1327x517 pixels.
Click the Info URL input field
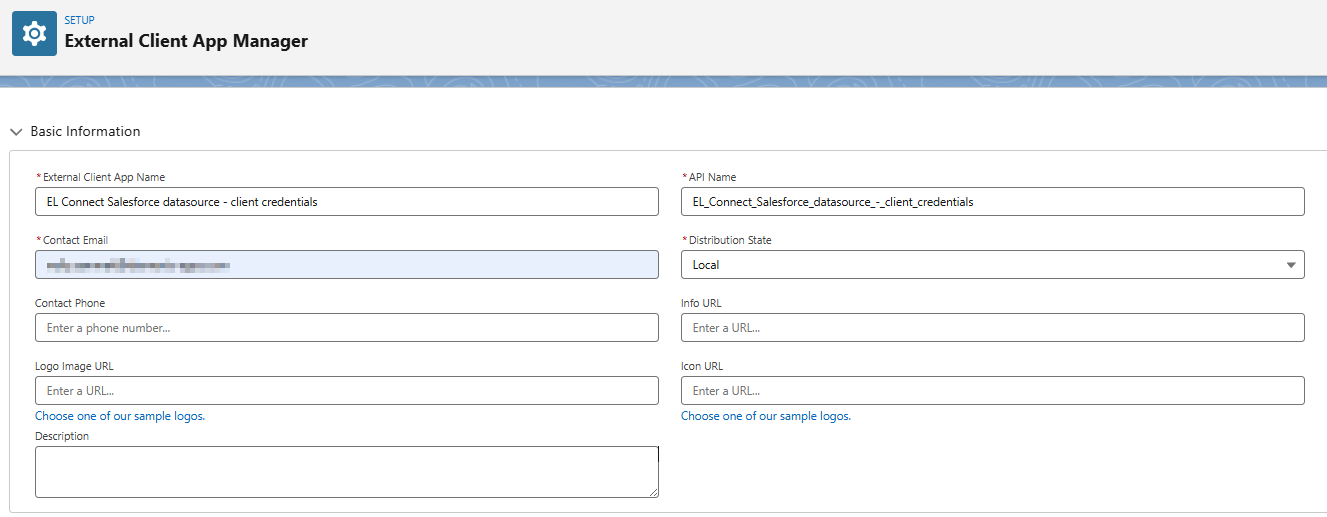click(x=993, y=327)
